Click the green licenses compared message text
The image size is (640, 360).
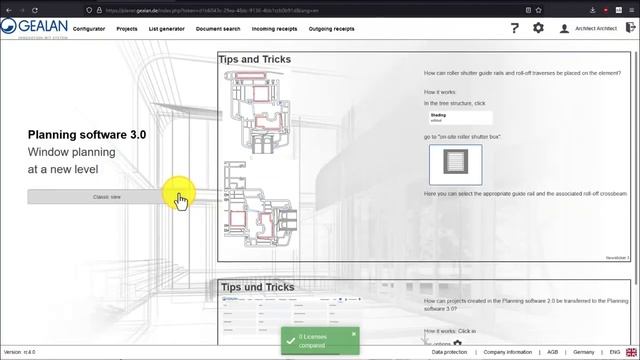point(312,341)
